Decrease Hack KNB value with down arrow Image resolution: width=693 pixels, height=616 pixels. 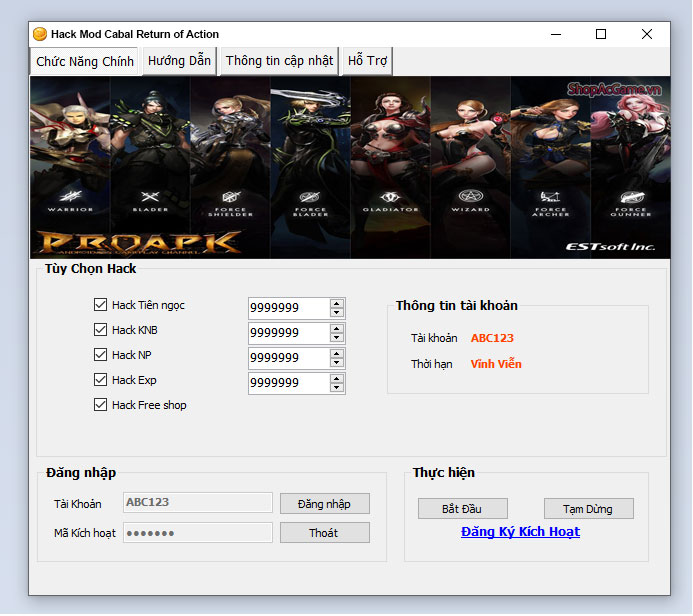(x=337, y=338)
